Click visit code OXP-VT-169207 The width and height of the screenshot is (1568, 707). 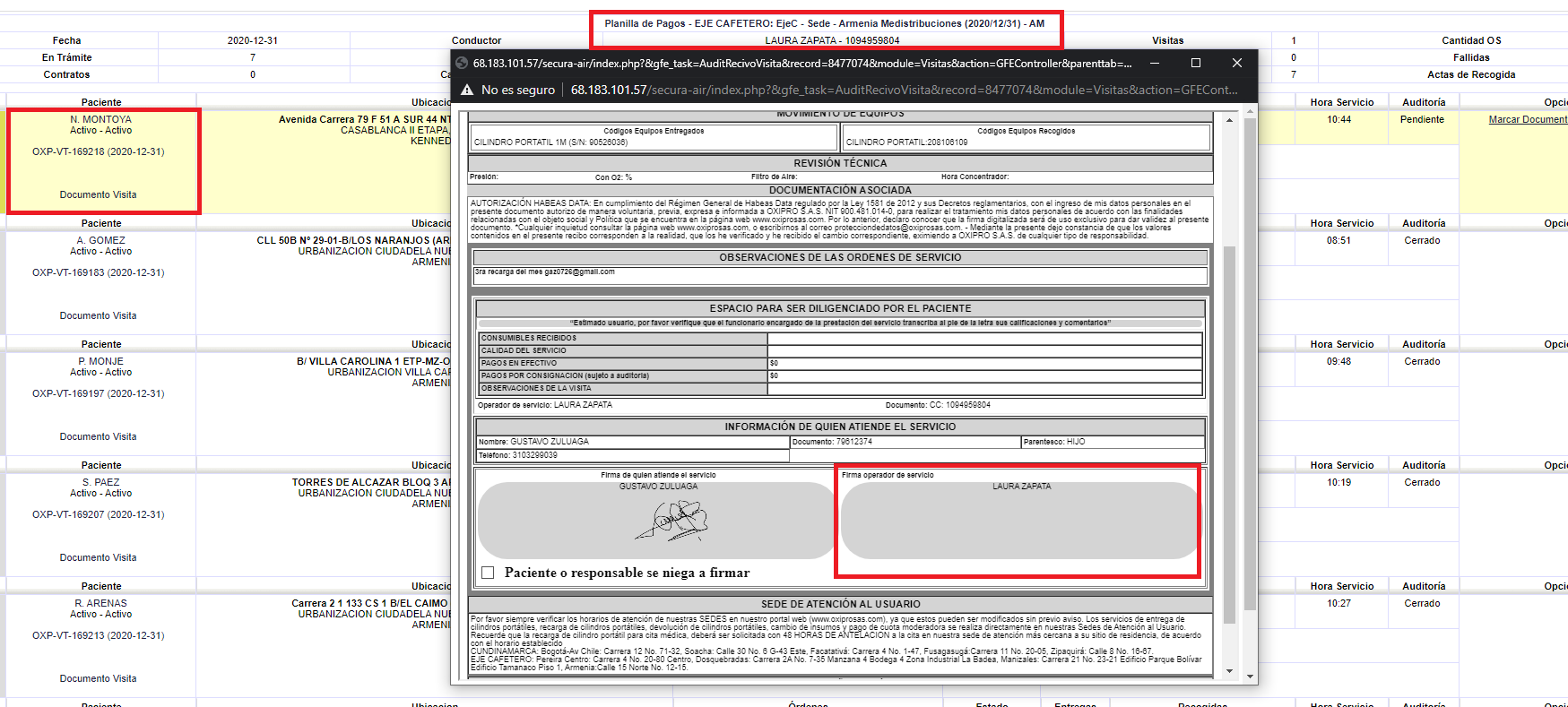click(99, 514)
